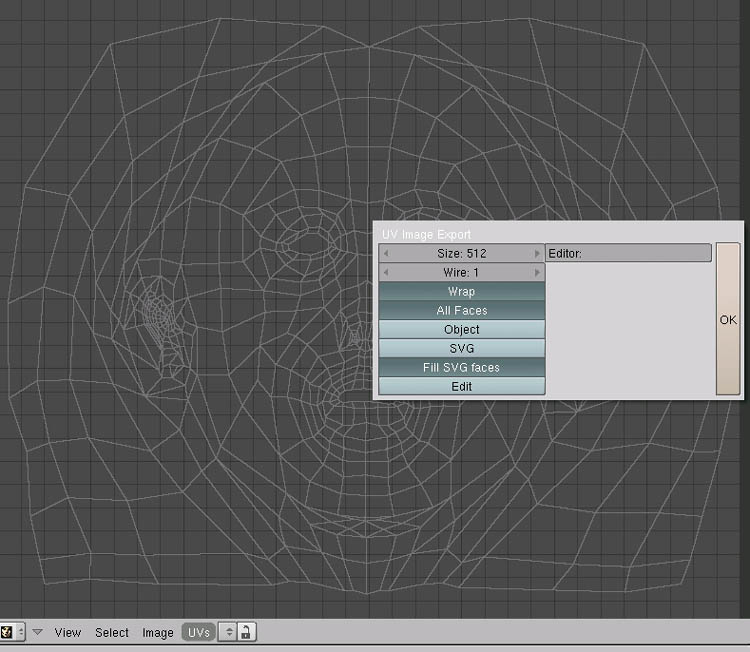
Task: Increase Wire value with right arrow
Action: (537, 272)
